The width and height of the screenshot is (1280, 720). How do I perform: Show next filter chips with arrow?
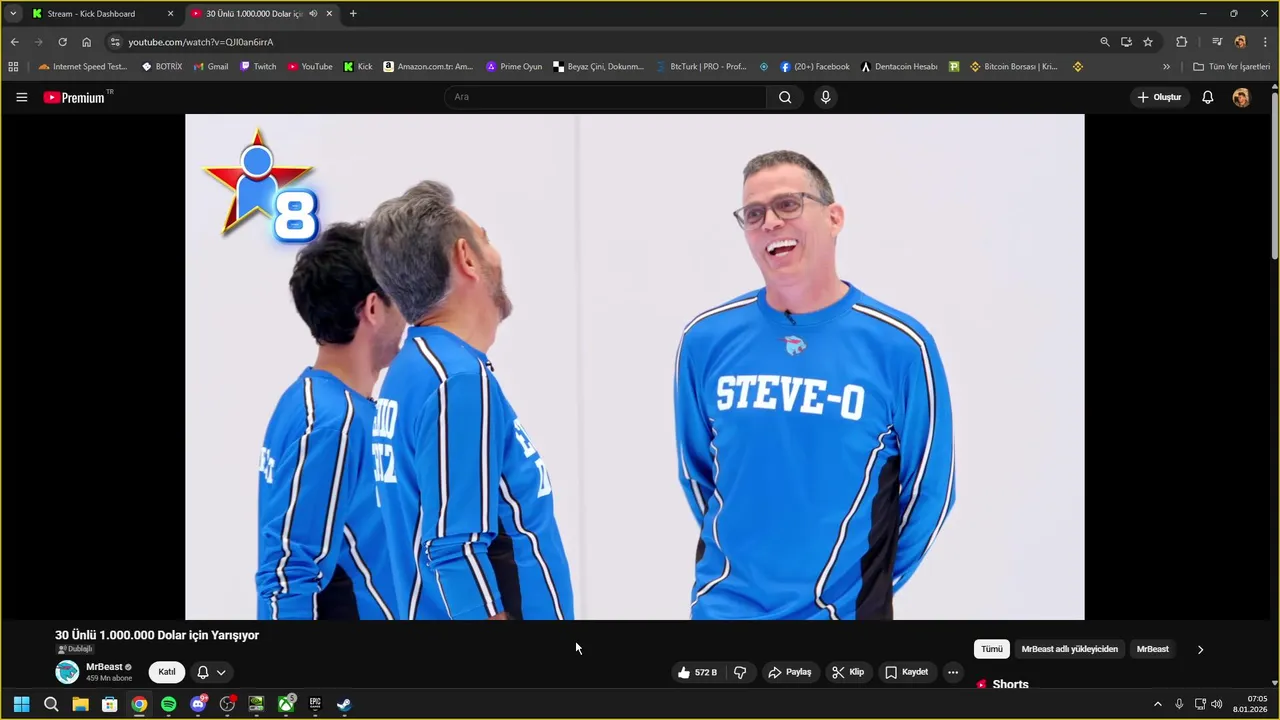coord(1200,649)
